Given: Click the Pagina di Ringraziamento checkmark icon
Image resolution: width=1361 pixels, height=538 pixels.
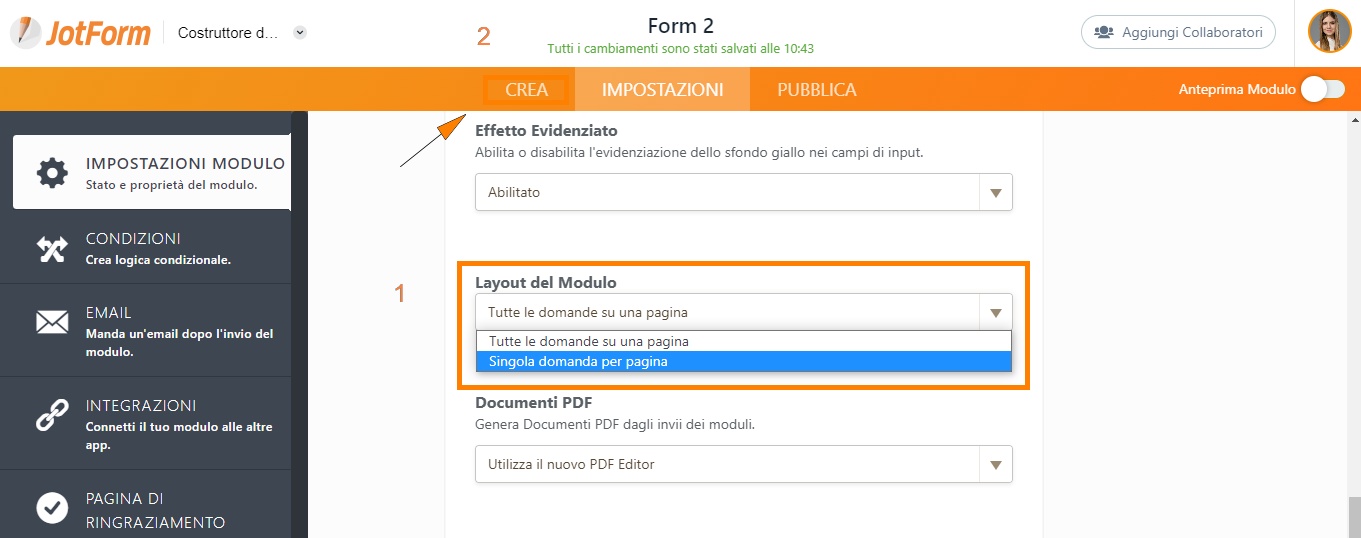Looking at the screenshot, I should click(x=52, y=508).
